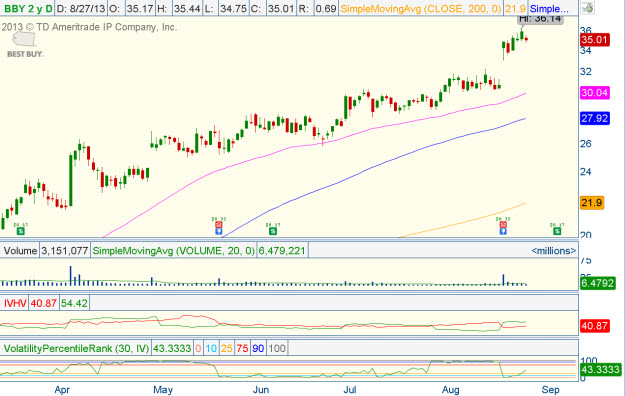Click the green 54.42 IVHV value
The width and height of the screenshot is (625, 396).
[x=74, y=303]
